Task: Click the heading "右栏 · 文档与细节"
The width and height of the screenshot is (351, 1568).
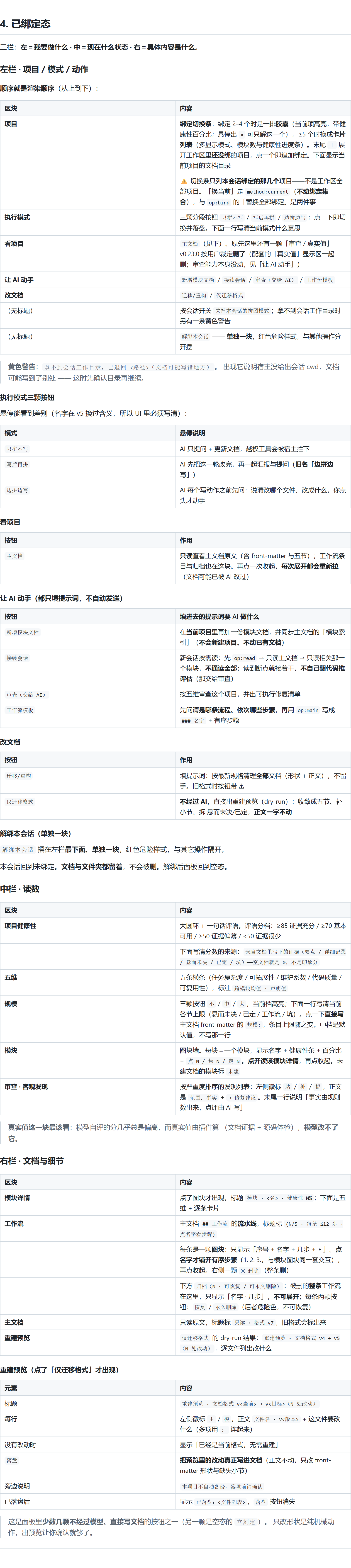Action: [32, 1161]
